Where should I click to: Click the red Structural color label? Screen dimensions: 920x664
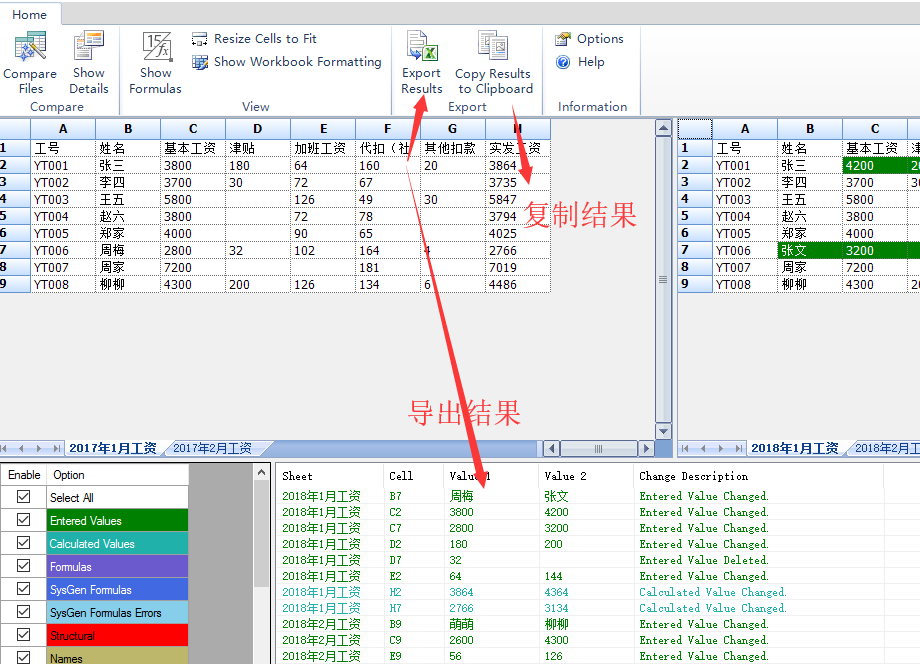tap(117, 635)
